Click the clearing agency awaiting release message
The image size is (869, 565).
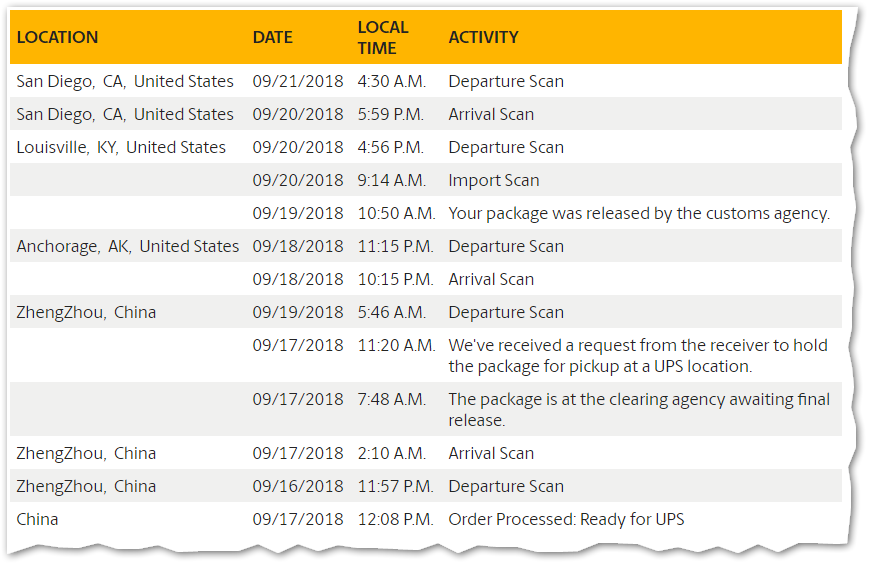pos(639,409)
